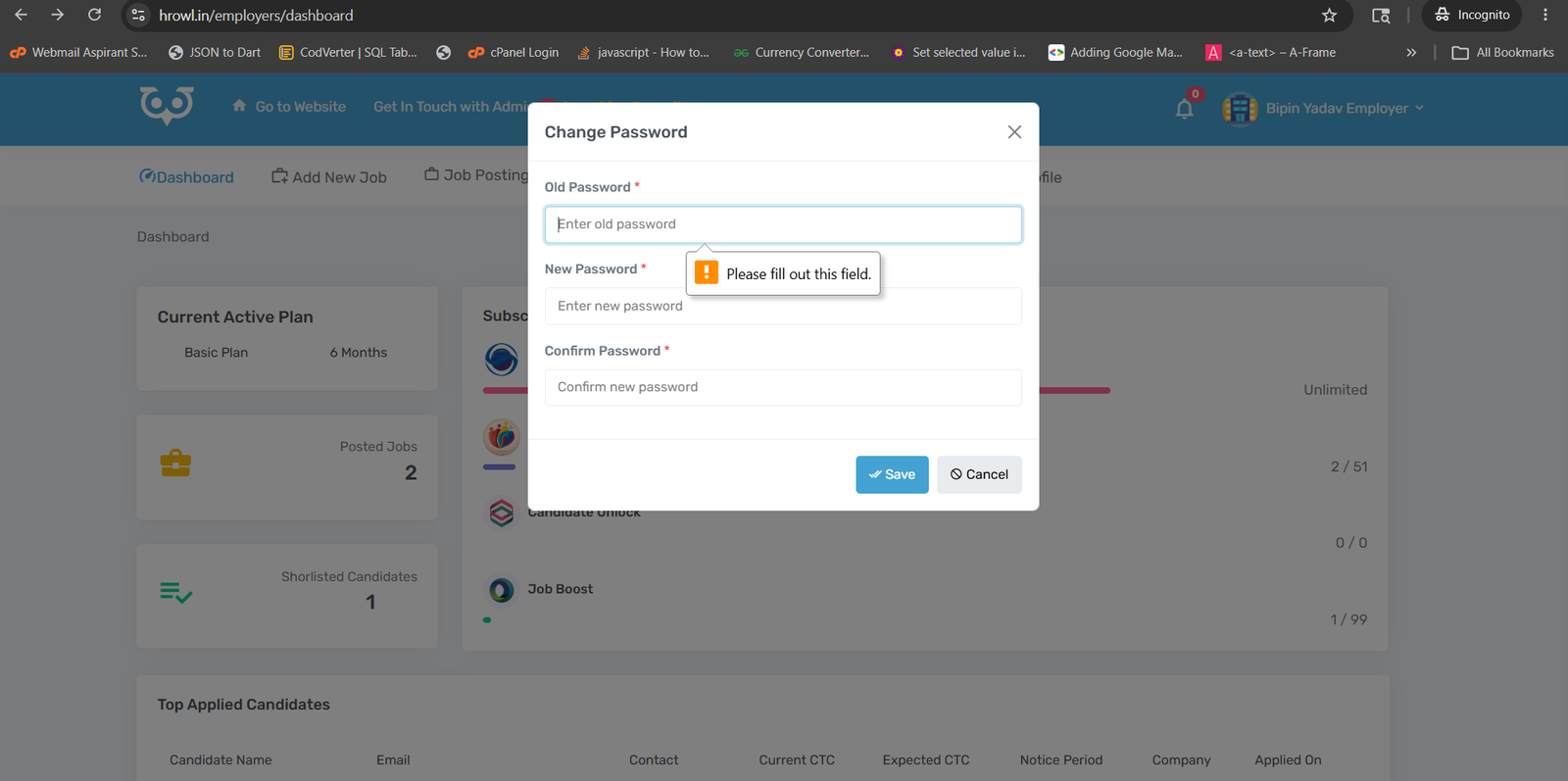Open Adding Google Maps bookmark
The height and width of the screenshot is (781, 1568).
(x=1116, y=53)
